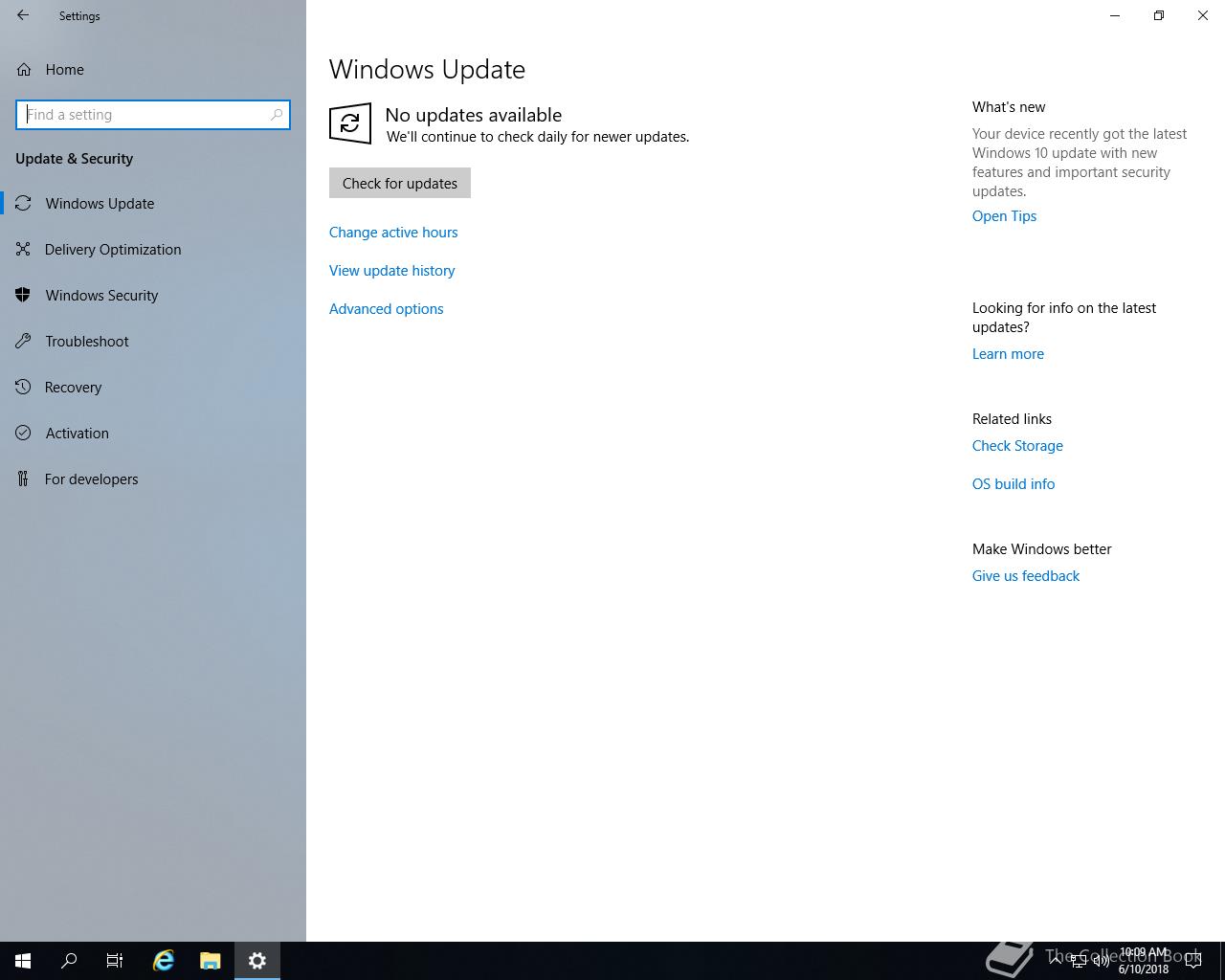Select the Troubleshoot label
The height and width of the screenshot is (980, 1225).
(x=87, y=341)
